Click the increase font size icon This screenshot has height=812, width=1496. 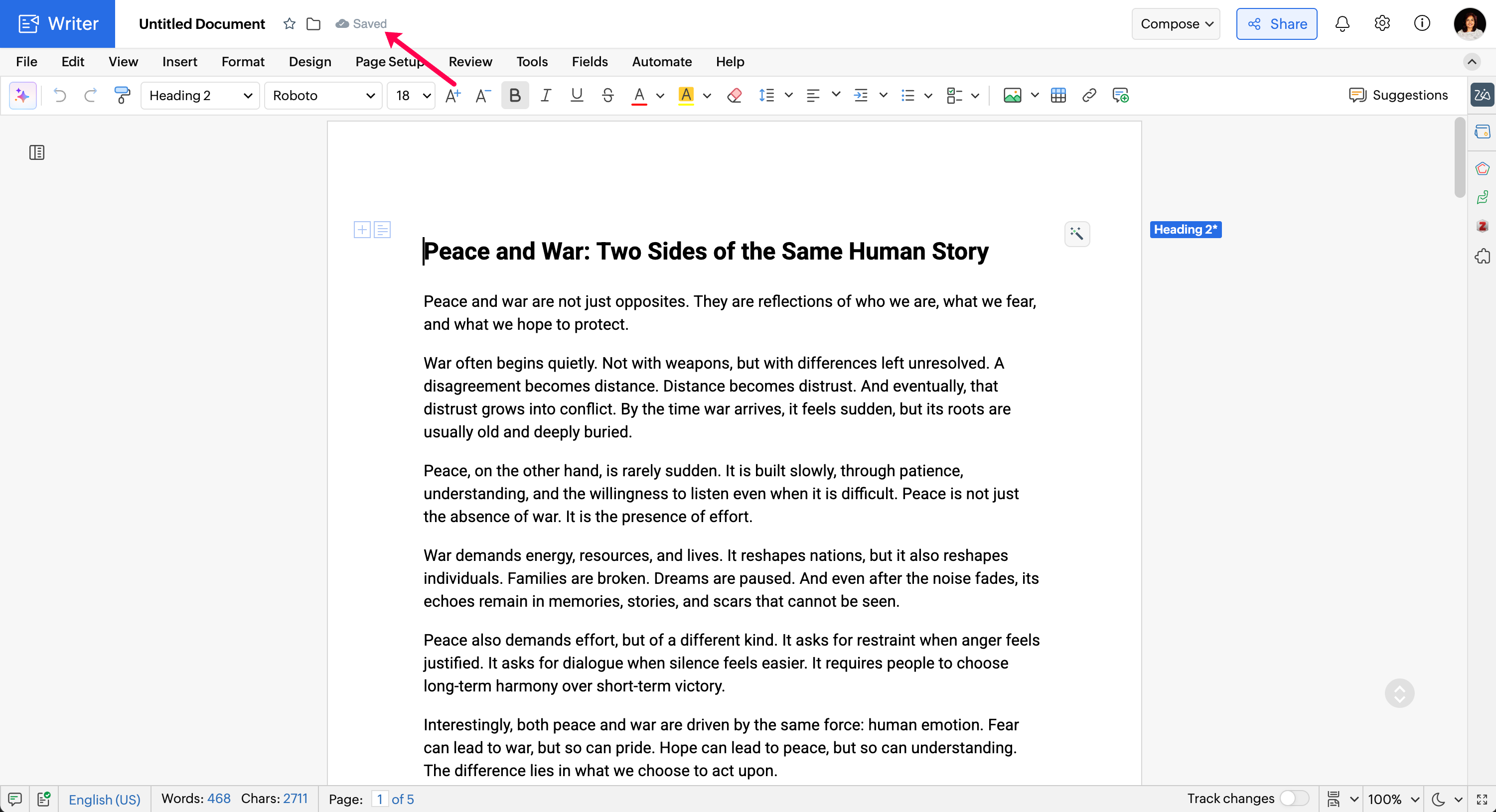tap(452, 95)
